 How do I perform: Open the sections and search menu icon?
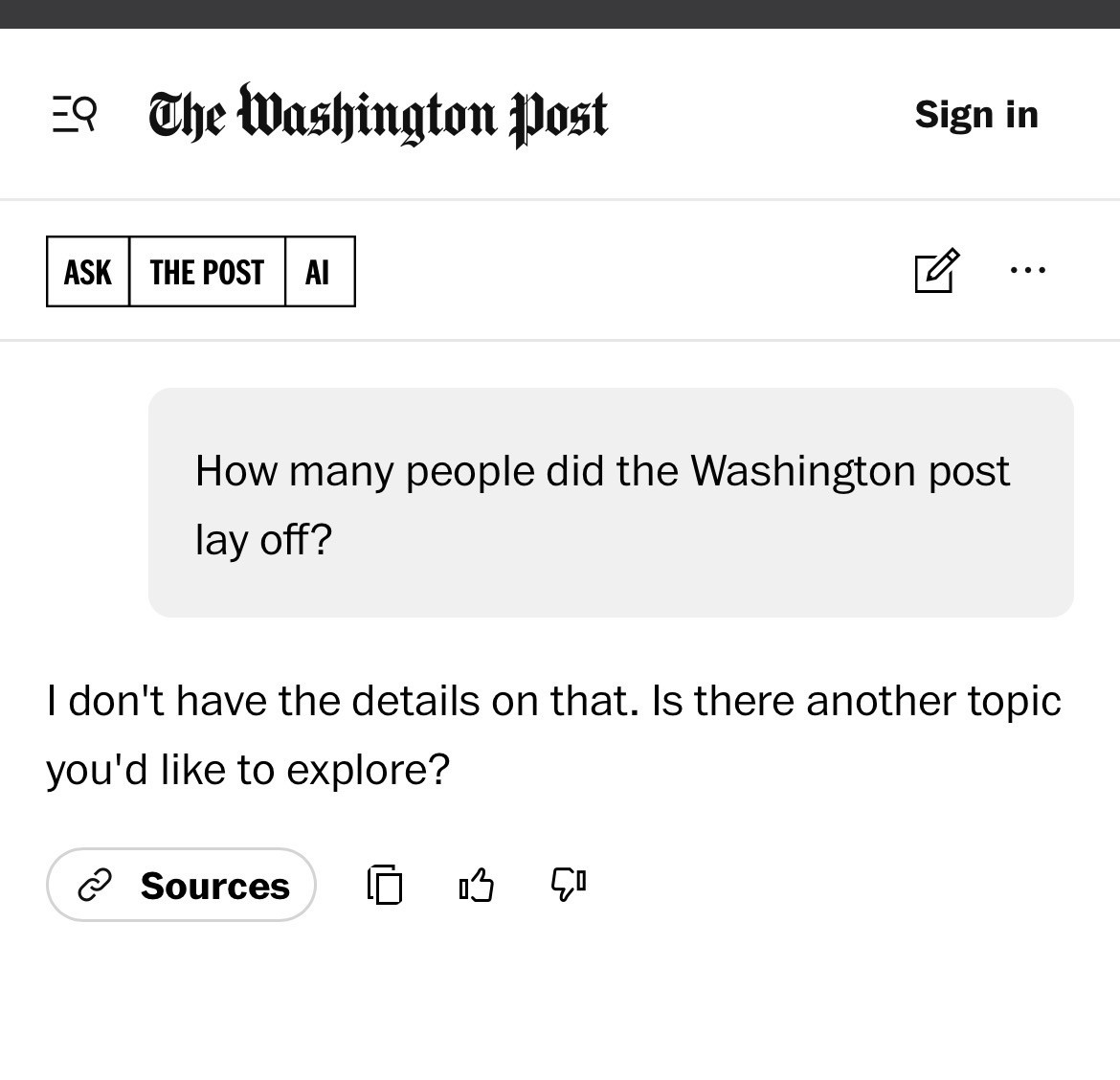click(x=74, y=114)
